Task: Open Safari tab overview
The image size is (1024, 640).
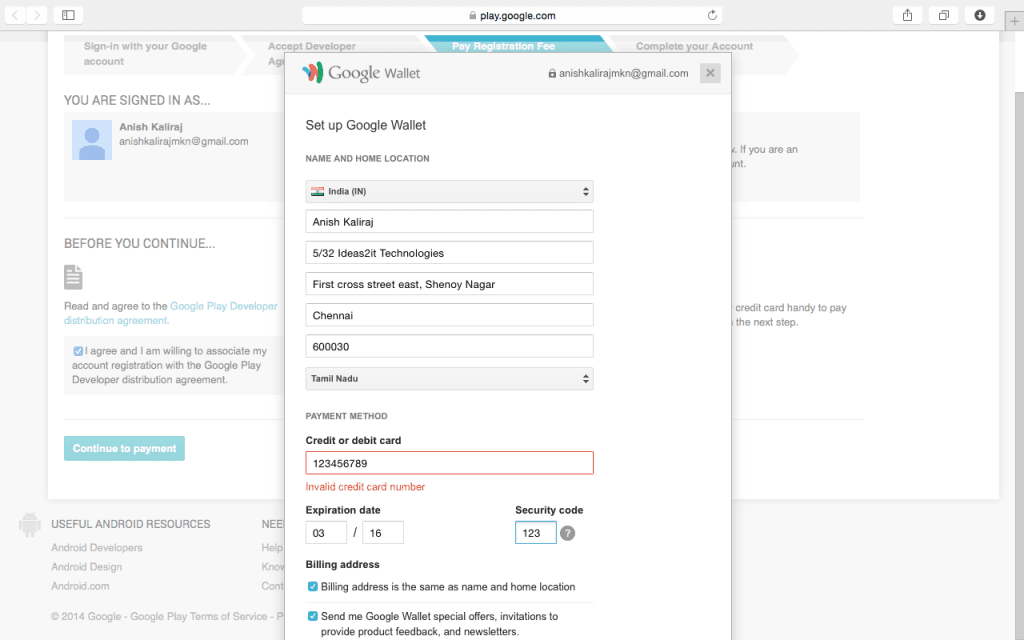Action: [x=944, y=15]
